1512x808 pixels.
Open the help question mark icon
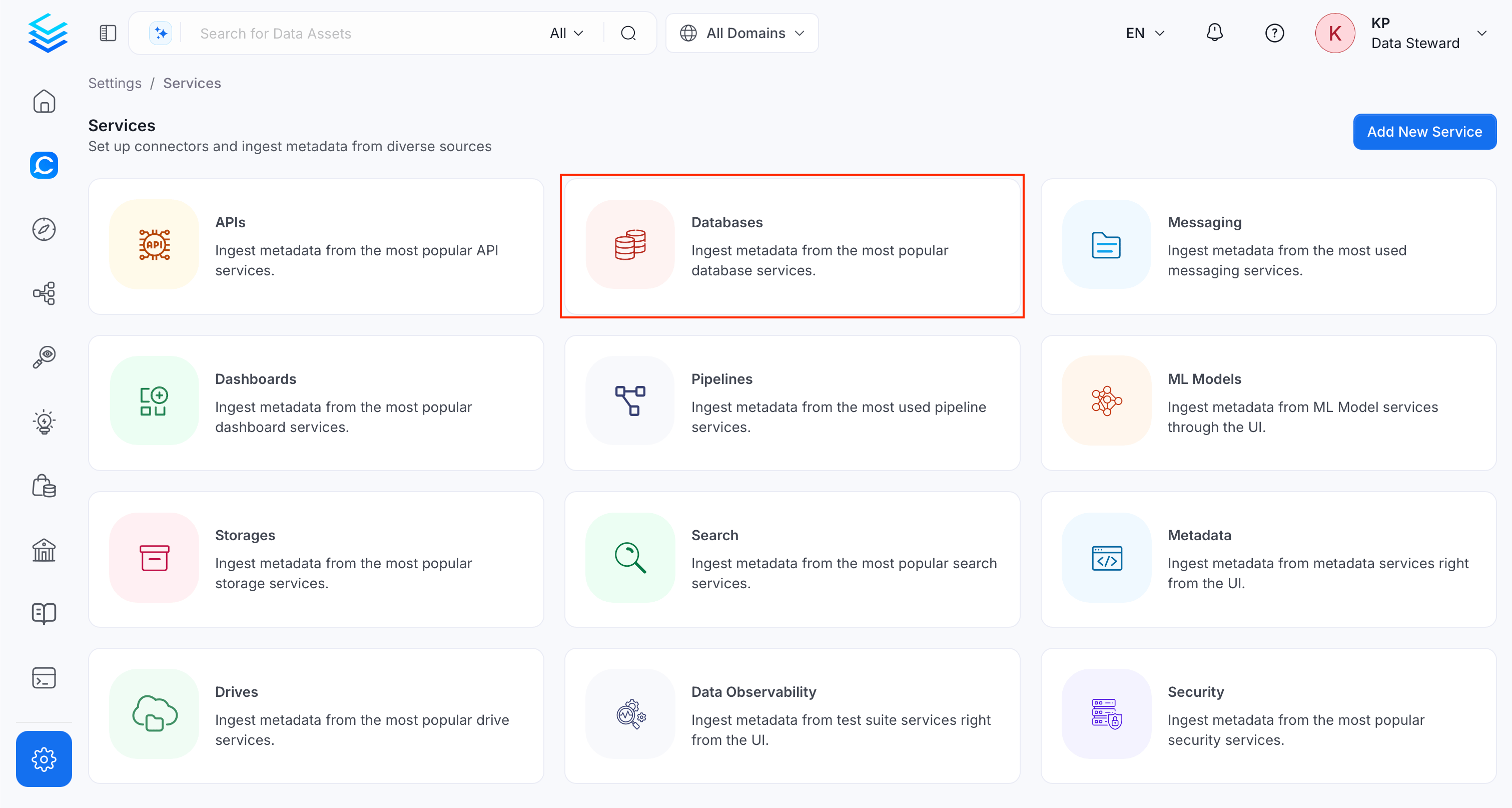point(1274,33)
